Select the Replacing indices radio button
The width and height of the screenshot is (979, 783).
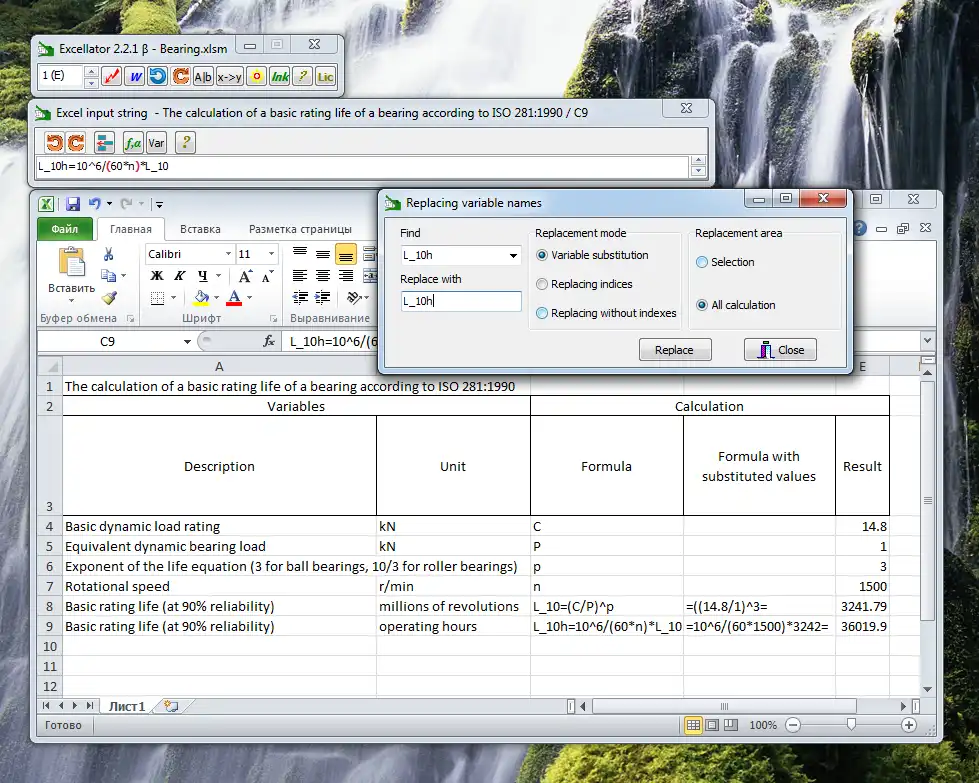[542, 284]
